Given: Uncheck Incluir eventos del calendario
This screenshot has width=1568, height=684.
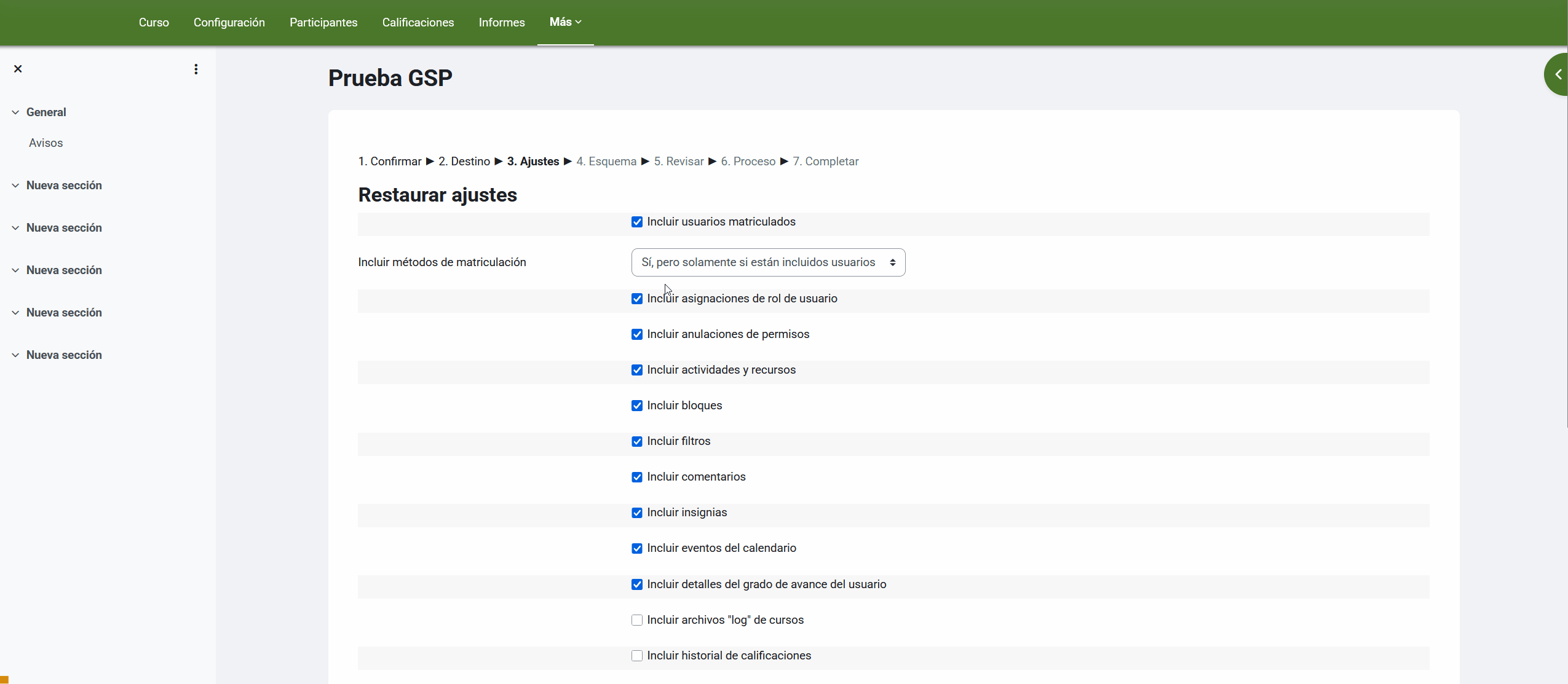Looking at the screenshot, I should pos(637,548).
